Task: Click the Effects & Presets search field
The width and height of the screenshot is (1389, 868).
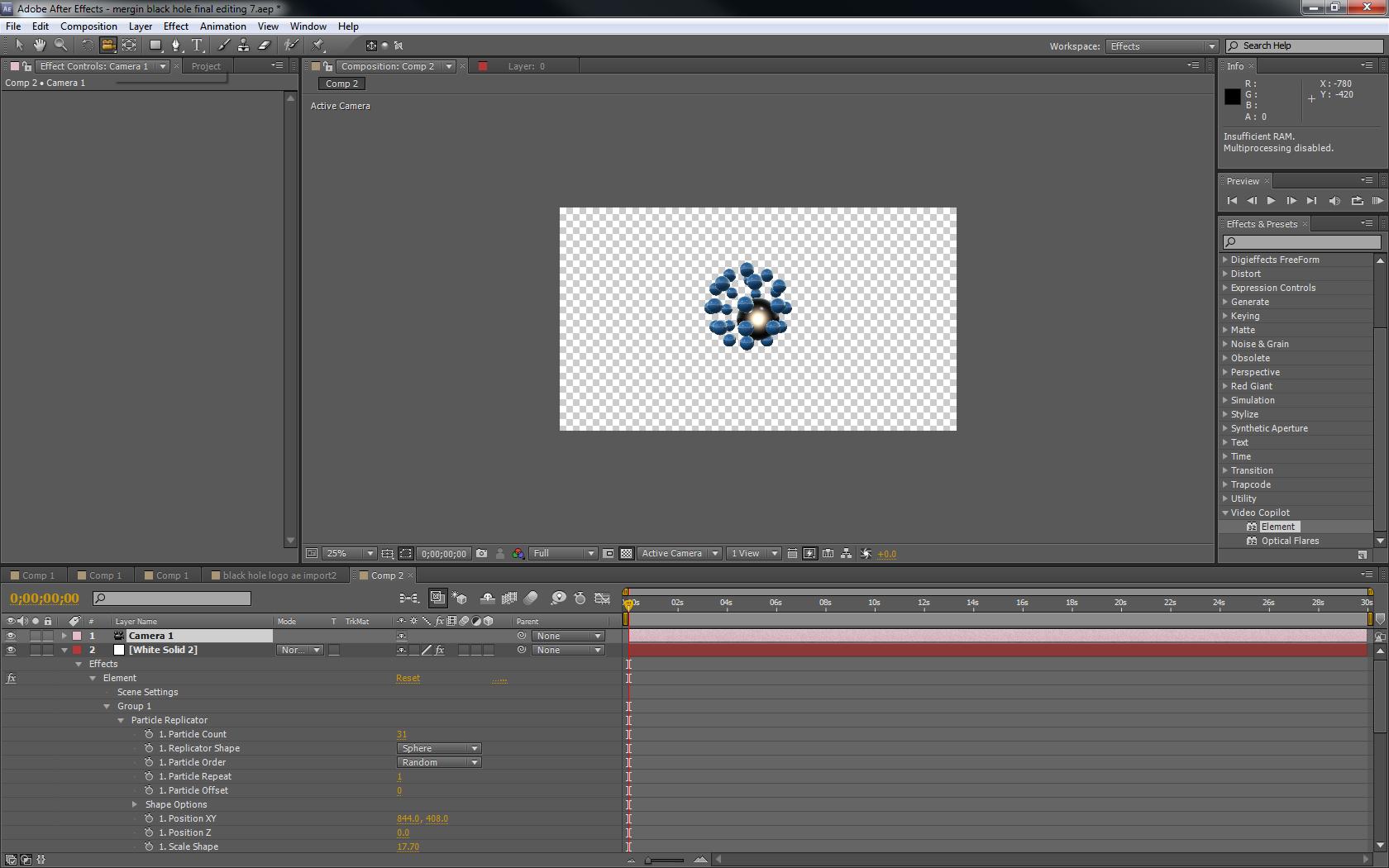Action: pyautogui.click(x=1301, y=242)
